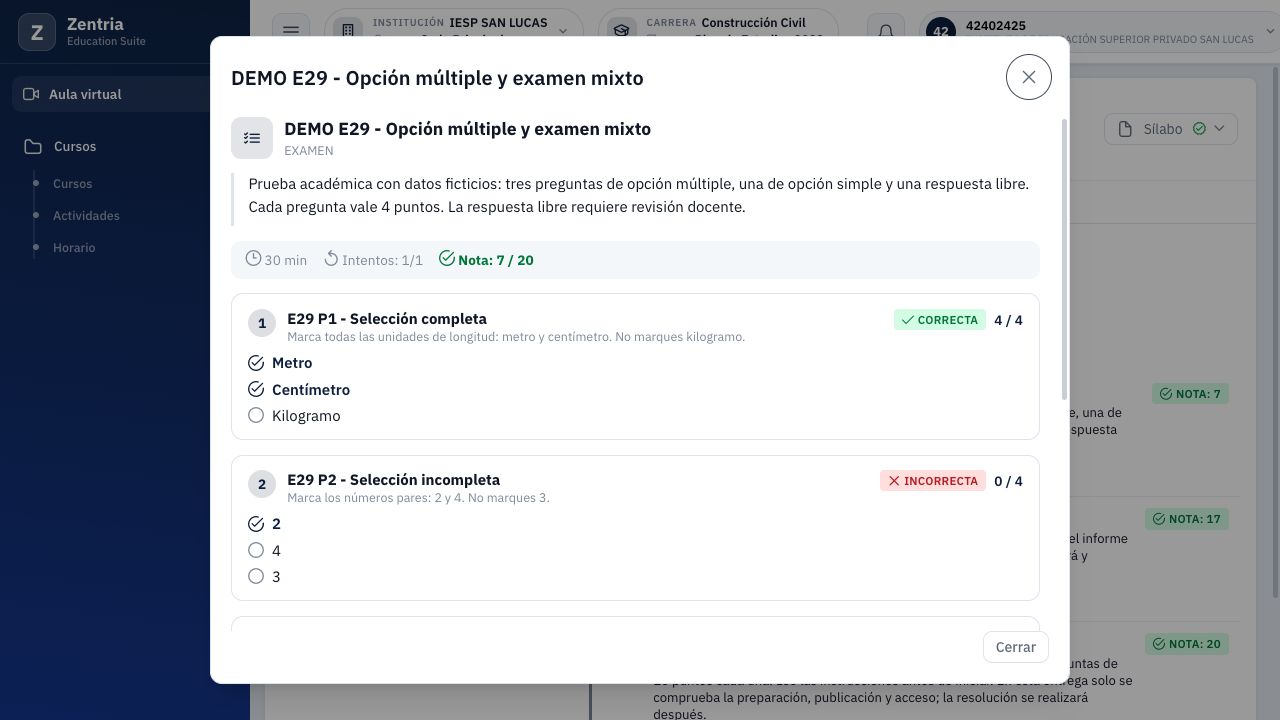The width and height of the screenshot is (1280, 720).
Task: Open Actividades in the sidebar
Action: 86,216
